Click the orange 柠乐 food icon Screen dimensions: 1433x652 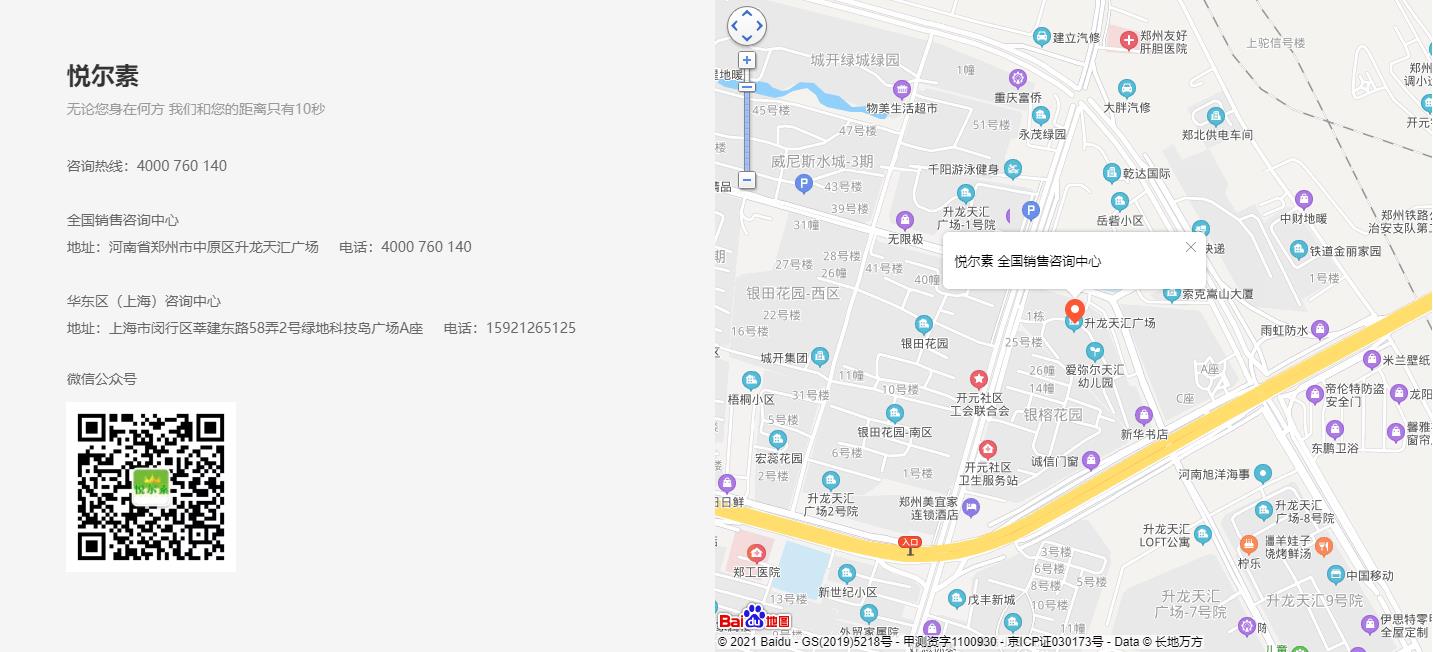[1249, 544]
